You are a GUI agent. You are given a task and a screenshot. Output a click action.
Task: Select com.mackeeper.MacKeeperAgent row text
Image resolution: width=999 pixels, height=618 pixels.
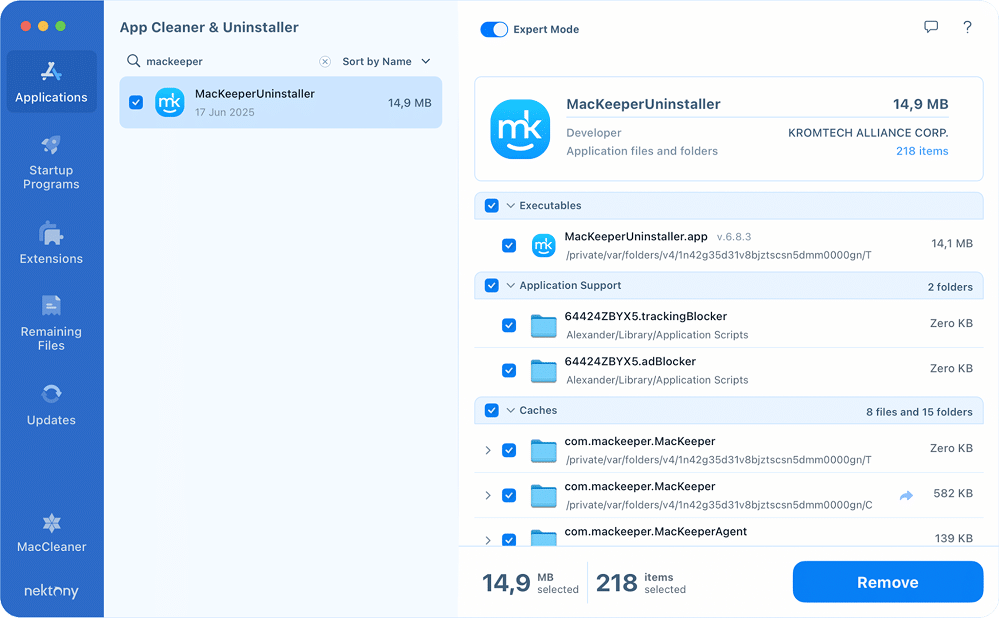656,531
